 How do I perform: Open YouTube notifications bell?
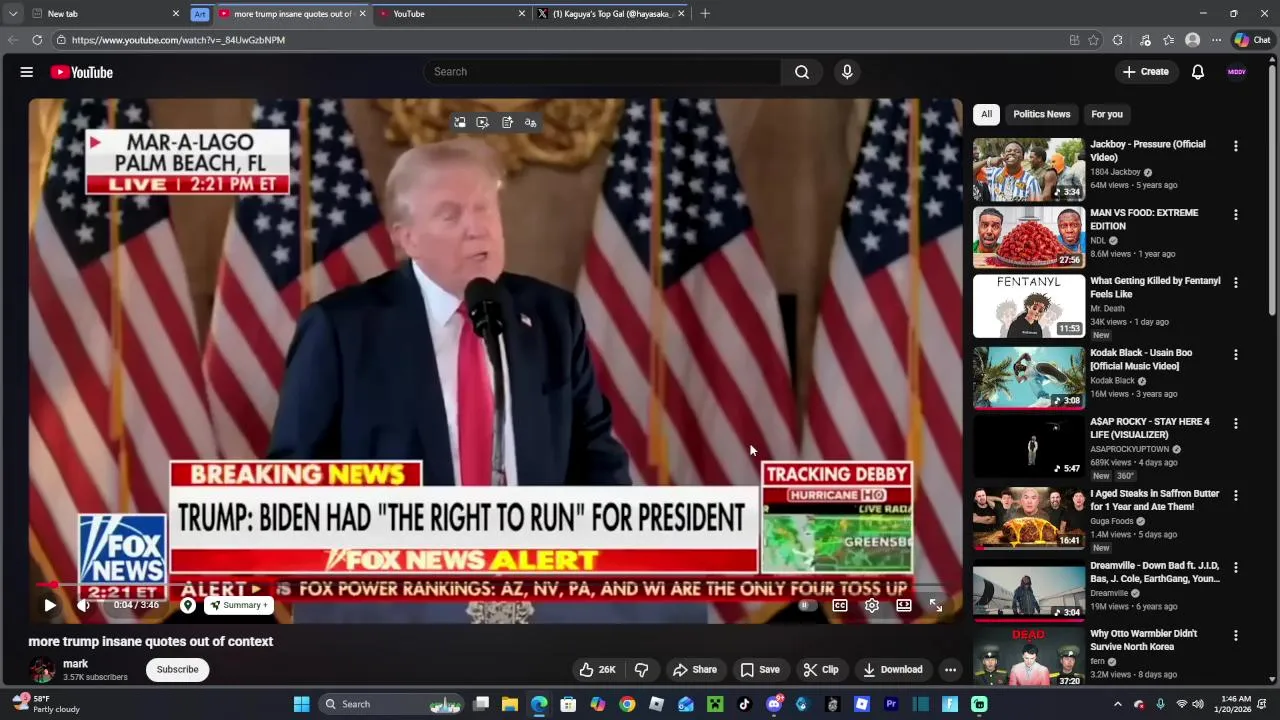pyautogui.click(x=1198, y=72)
